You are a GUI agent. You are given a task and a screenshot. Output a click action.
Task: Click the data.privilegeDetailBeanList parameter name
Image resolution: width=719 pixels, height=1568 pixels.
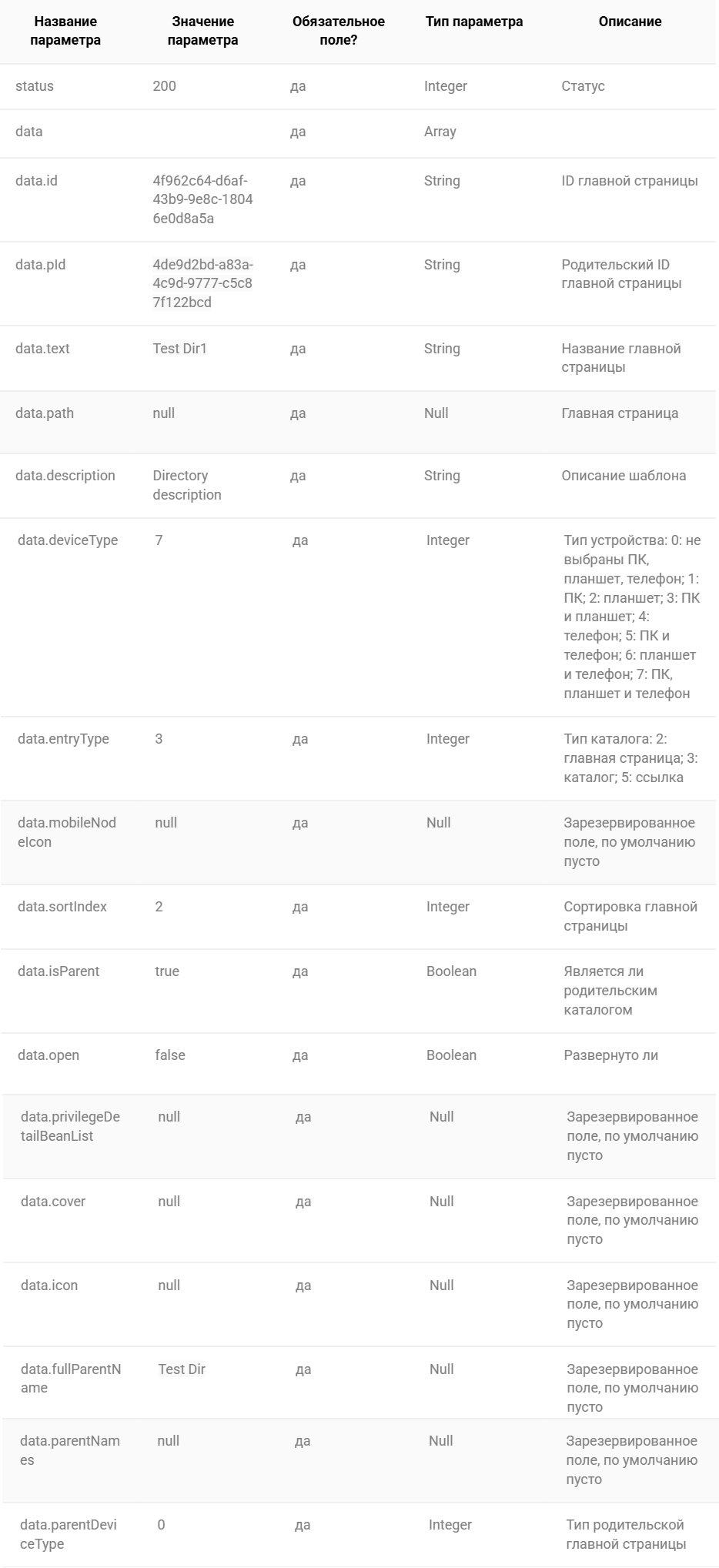(x=70, y=1126)
